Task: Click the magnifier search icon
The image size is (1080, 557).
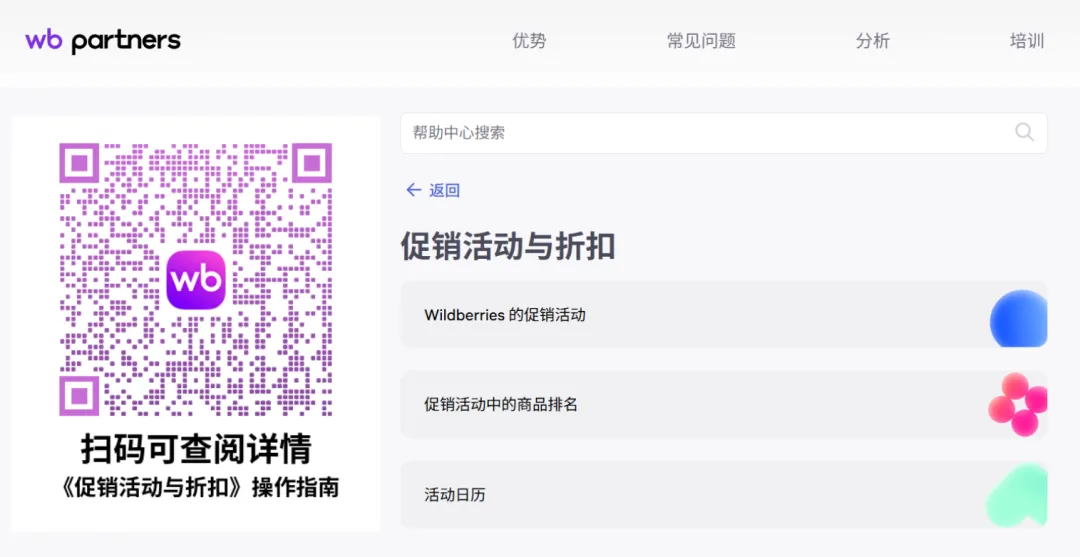Action: coord(1024,132)
